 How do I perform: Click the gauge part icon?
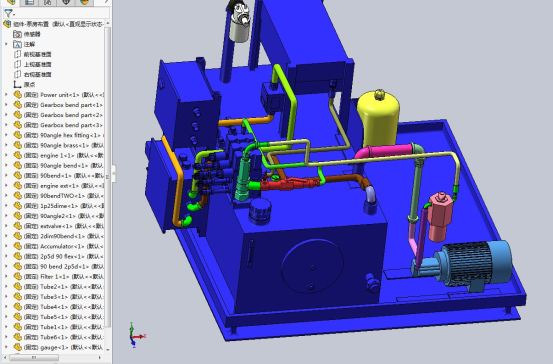click(x=18, y=347)
